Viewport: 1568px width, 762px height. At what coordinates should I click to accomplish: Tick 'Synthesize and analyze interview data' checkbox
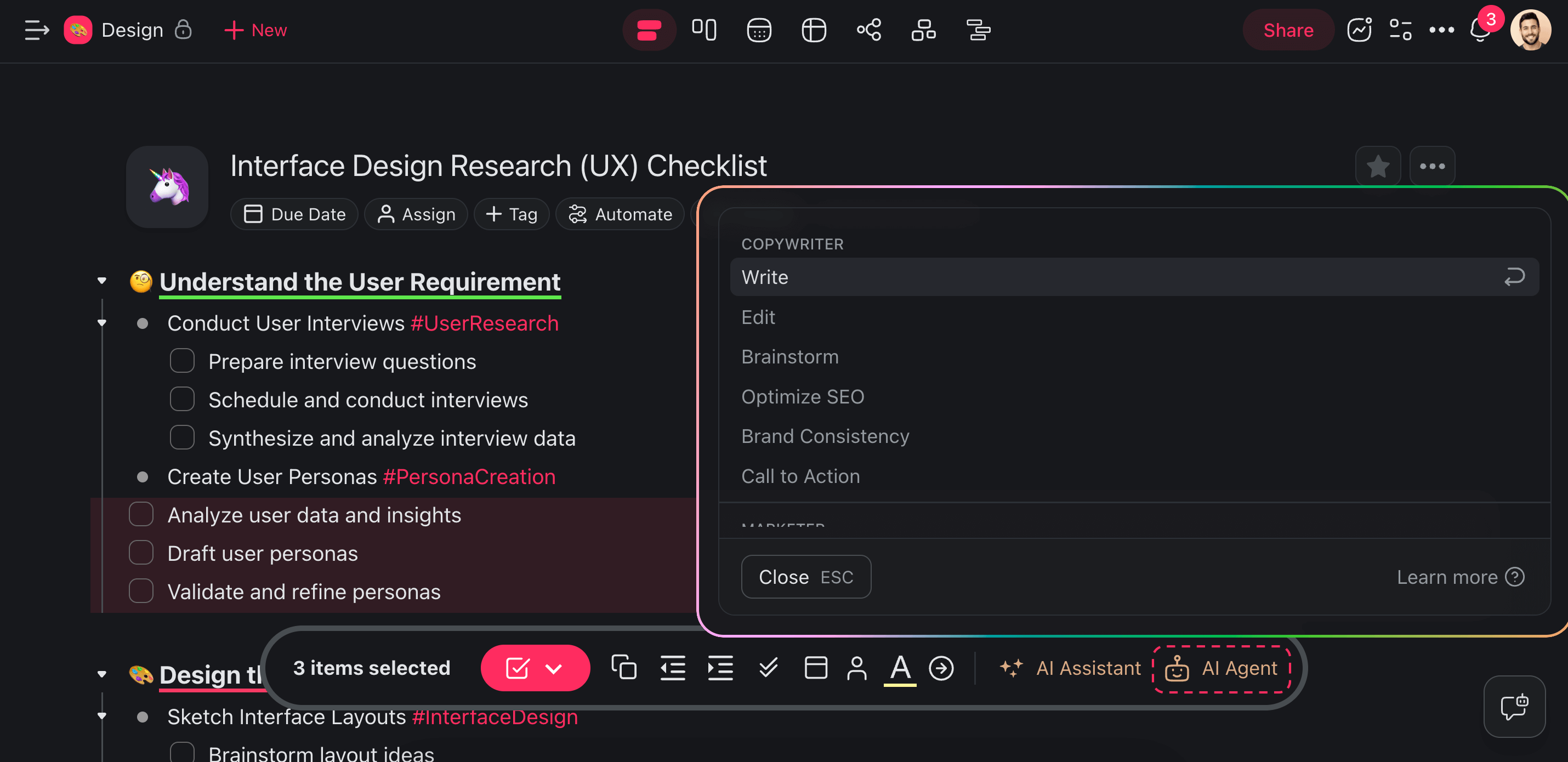coord(182,437)
